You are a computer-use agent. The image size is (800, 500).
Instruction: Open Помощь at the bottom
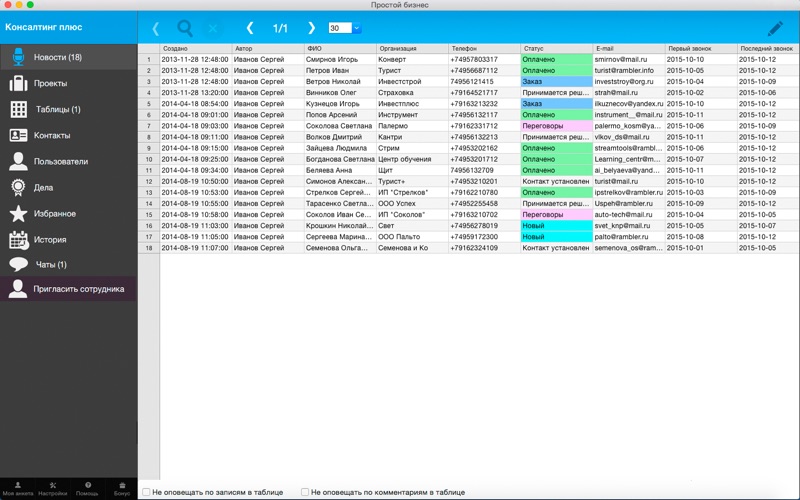[88, 489]
